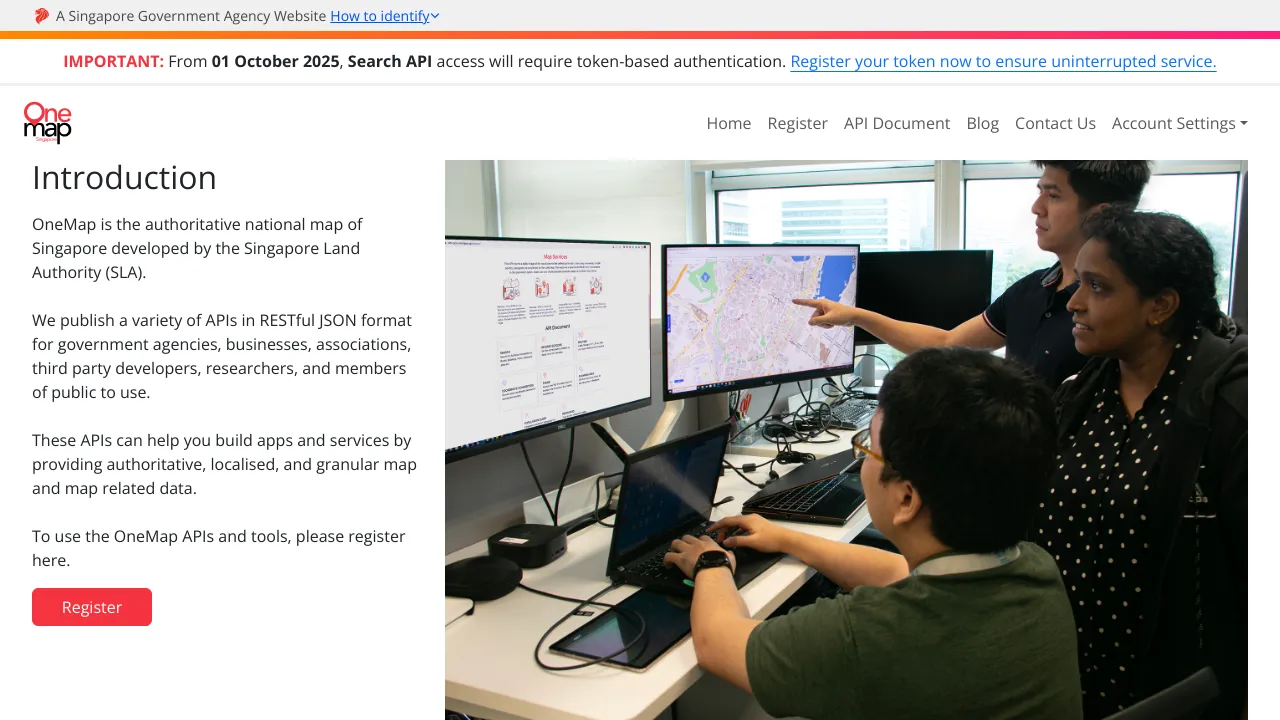This screenshot has height=720, width=1280.
Task: Open the Contact Us page
Action: (1055, 123)
